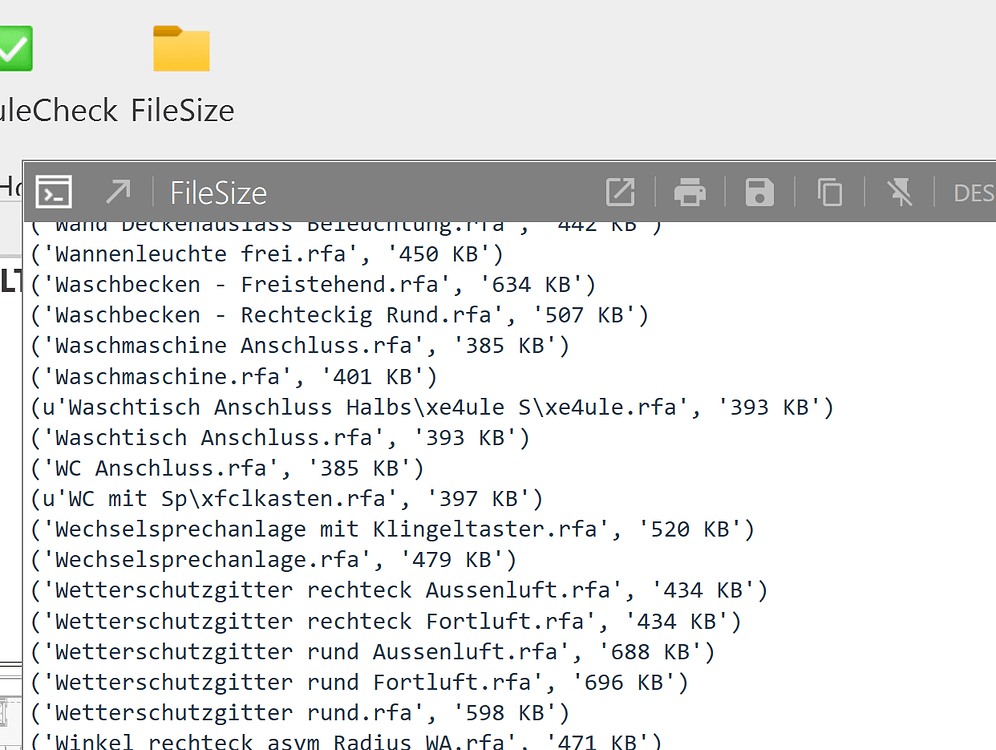Click the WC Anschluss.rfa entry
Viewport: 996px width, 750px height.
[x=227, y=468]
